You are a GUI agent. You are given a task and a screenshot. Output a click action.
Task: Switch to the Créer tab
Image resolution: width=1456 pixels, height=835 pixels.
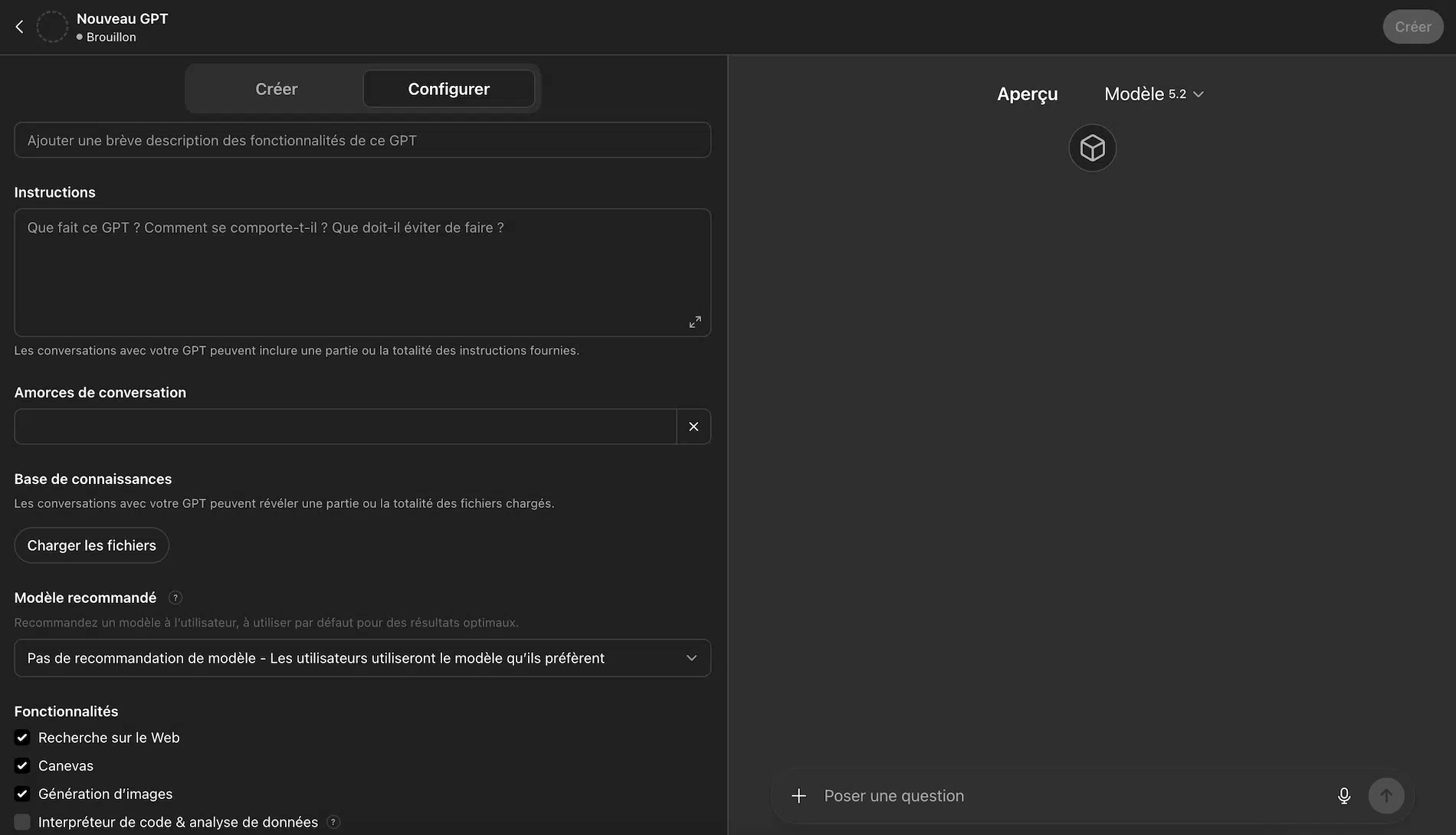[276, 88]
